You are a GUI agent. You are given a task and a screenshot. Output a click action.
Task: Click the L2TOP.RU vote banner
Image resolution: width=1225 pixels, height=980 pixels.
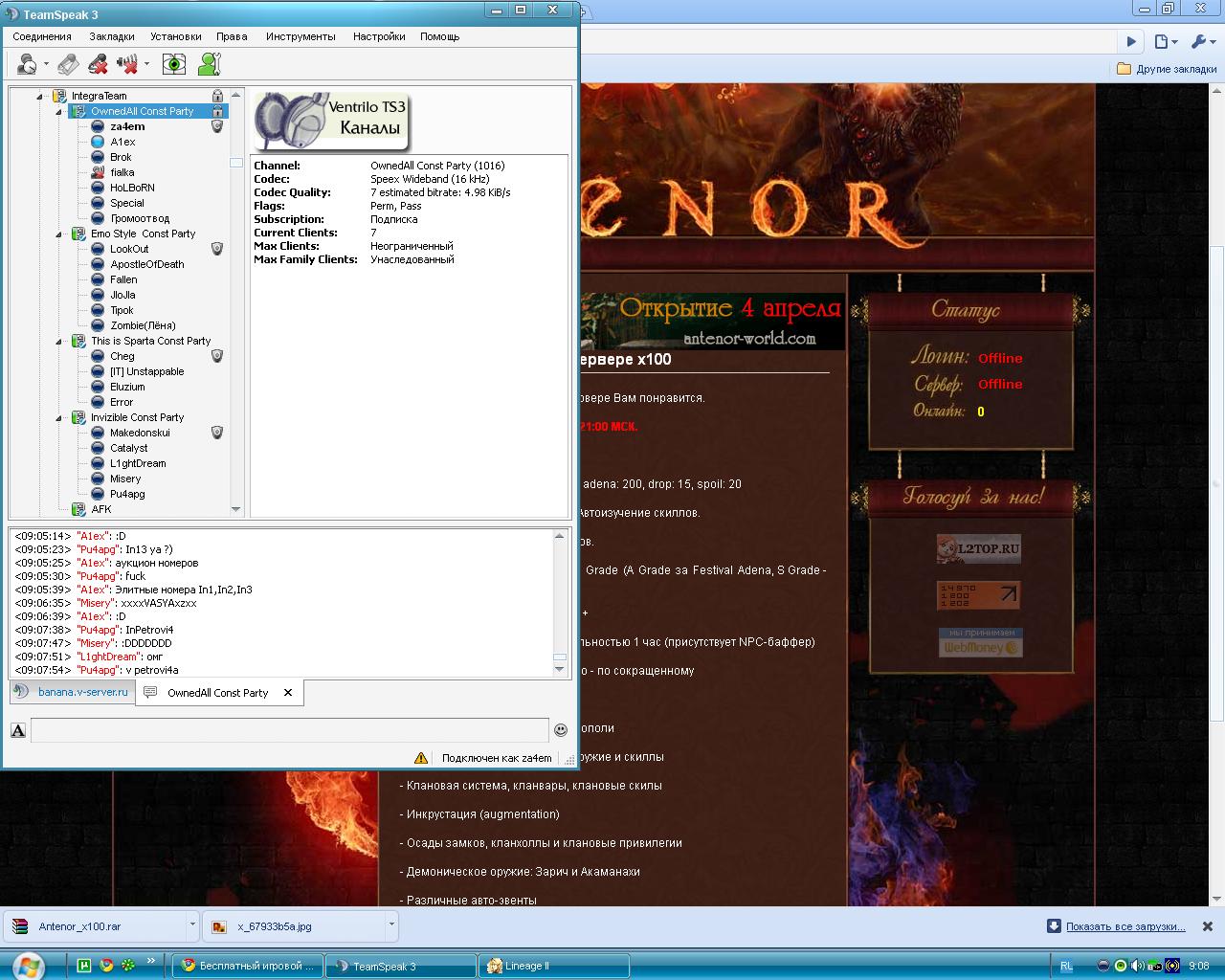[x=978, y=549]
